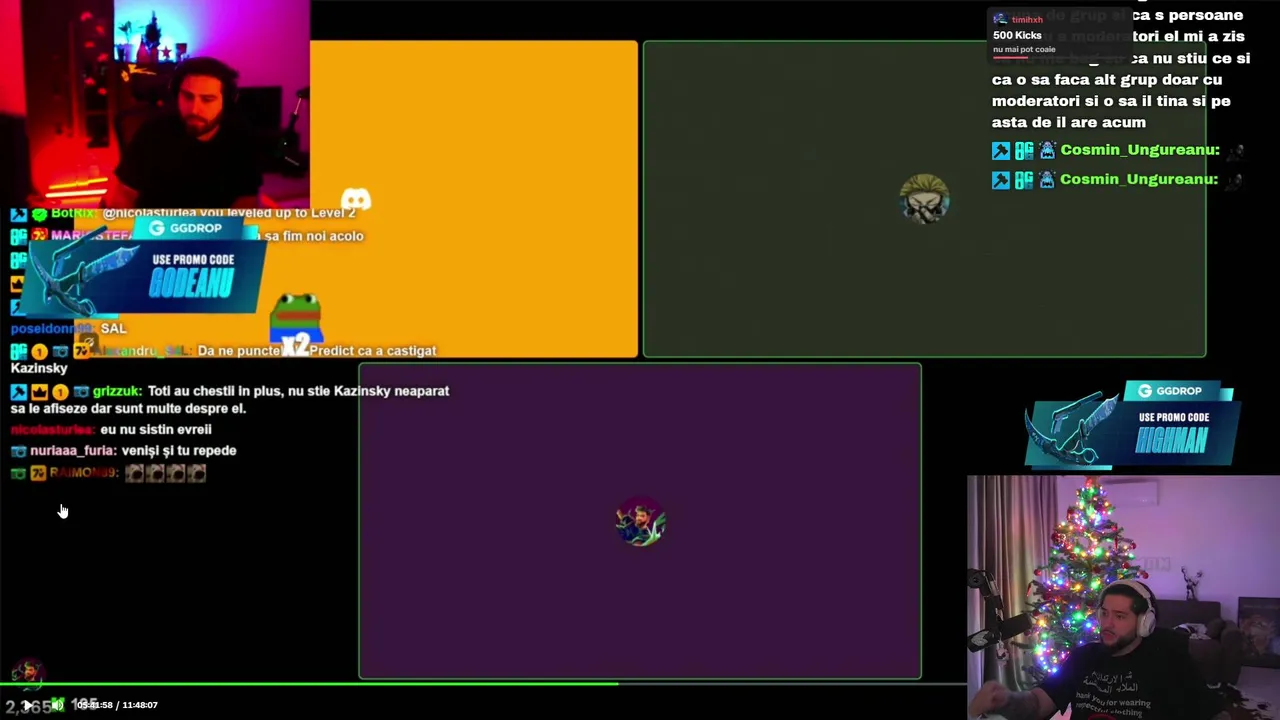Image resolution: width=1280 pixels, height=720 pixels.
Task: Select the masked avatar in the green tile
Action: [x=924, y=199]
